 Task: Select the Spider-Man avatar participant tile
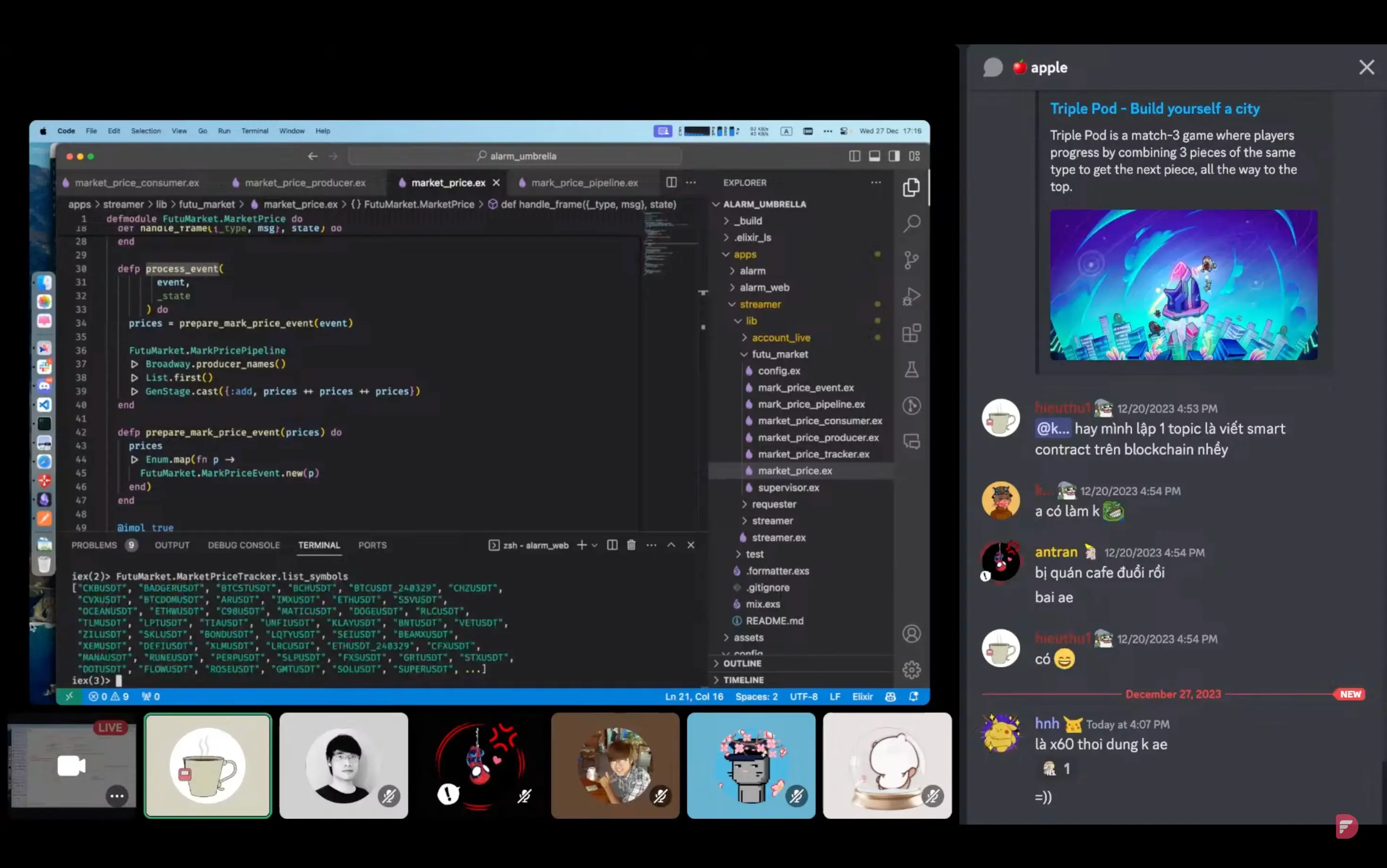click(x=479, y=765)
